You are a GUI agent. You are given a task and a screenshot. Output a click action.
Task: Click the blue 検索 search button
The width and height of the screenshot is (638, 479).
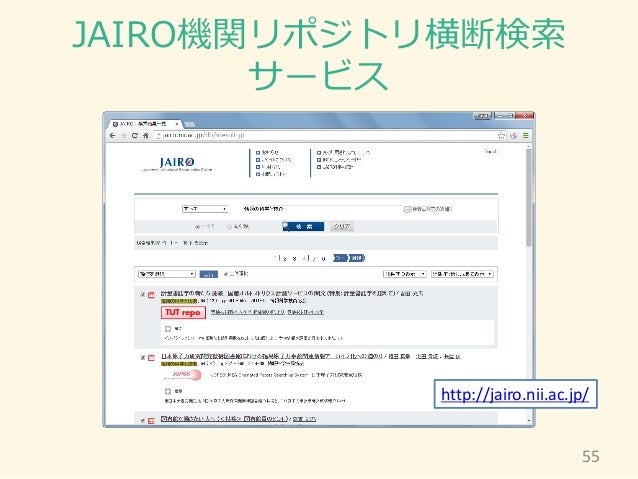(x=303, y=227)
